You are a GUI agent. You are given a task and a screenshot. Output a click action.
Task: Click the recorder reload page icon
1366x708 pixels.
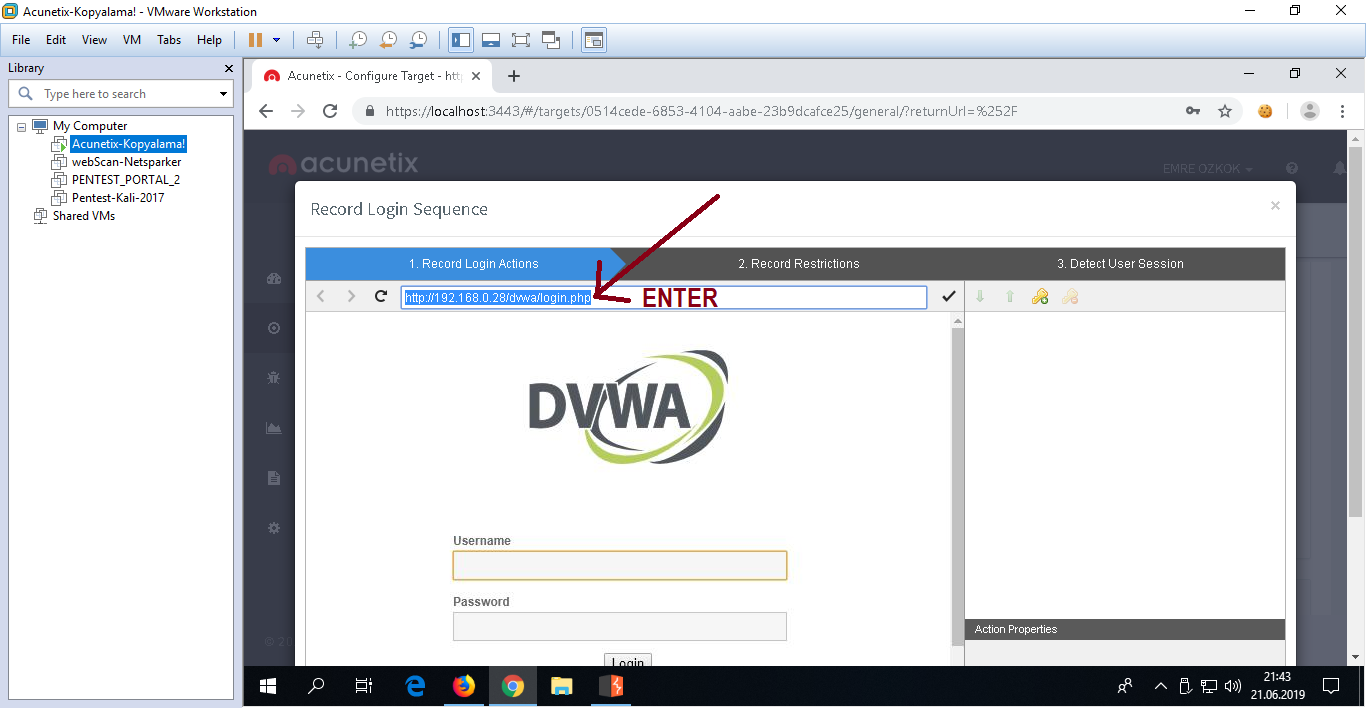[x=380, y=296]
